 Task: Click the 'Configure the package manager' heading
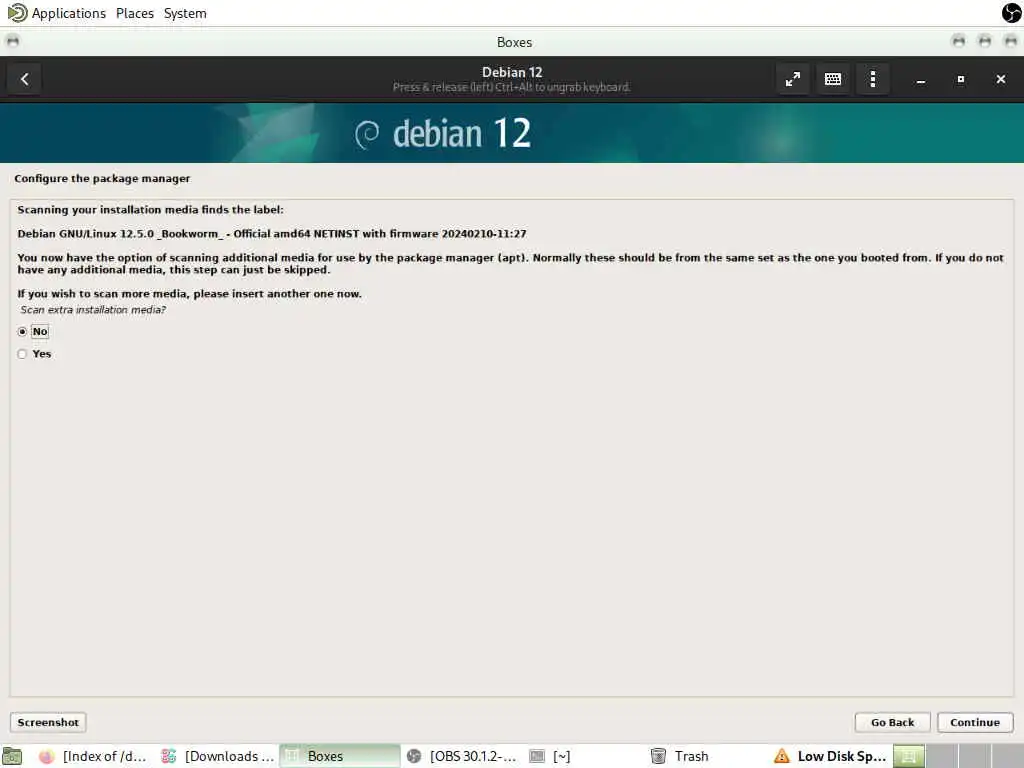click(x=102, y=178)
